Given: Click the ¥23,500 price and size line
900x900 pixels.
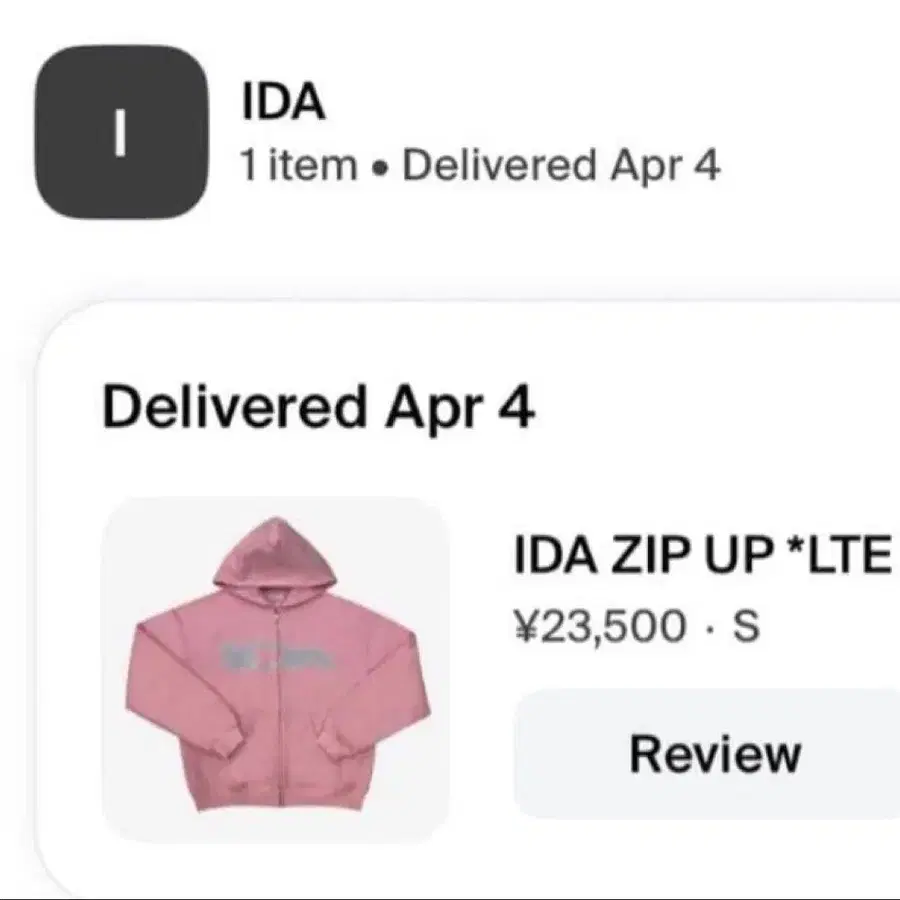Looking at the screenshot, I should coord(637,626).
